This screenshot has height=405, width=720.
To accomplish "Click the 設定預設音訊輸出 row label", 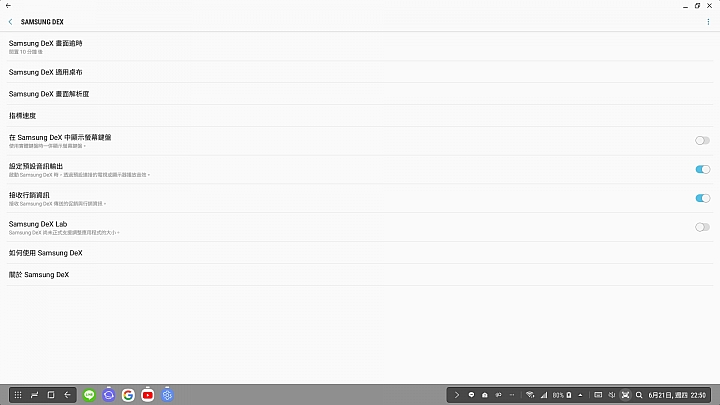I will [36, 166].
